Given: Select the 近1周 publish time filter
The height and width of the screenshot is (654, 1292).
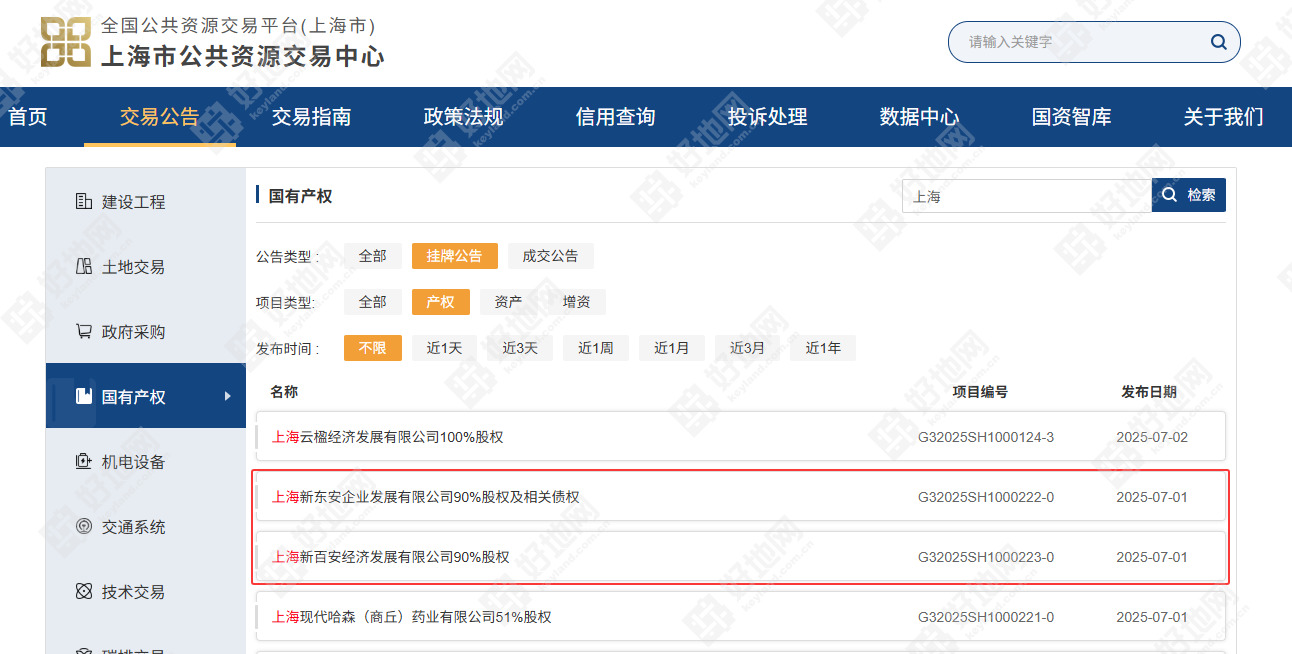Looking at the screenshot, I should [x=596, y=348].
